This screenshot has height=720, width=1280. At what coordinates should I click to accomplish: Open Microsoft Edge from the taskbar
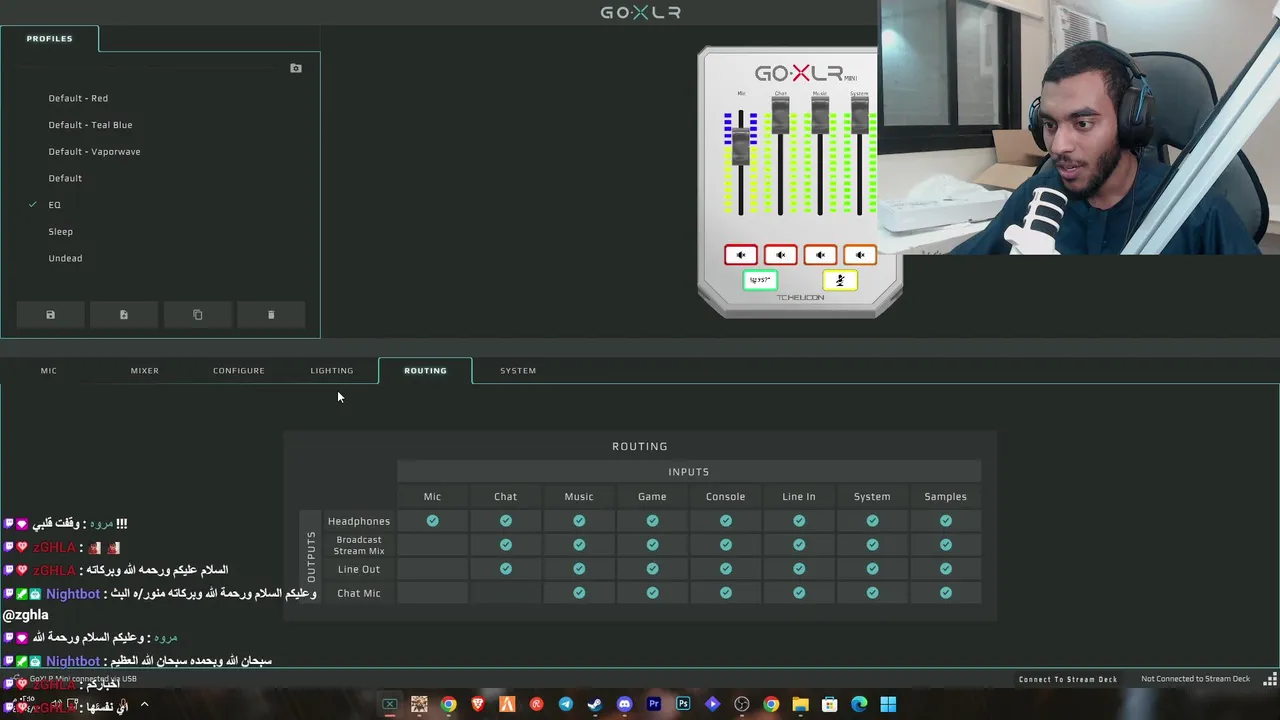tap(859, 704)
